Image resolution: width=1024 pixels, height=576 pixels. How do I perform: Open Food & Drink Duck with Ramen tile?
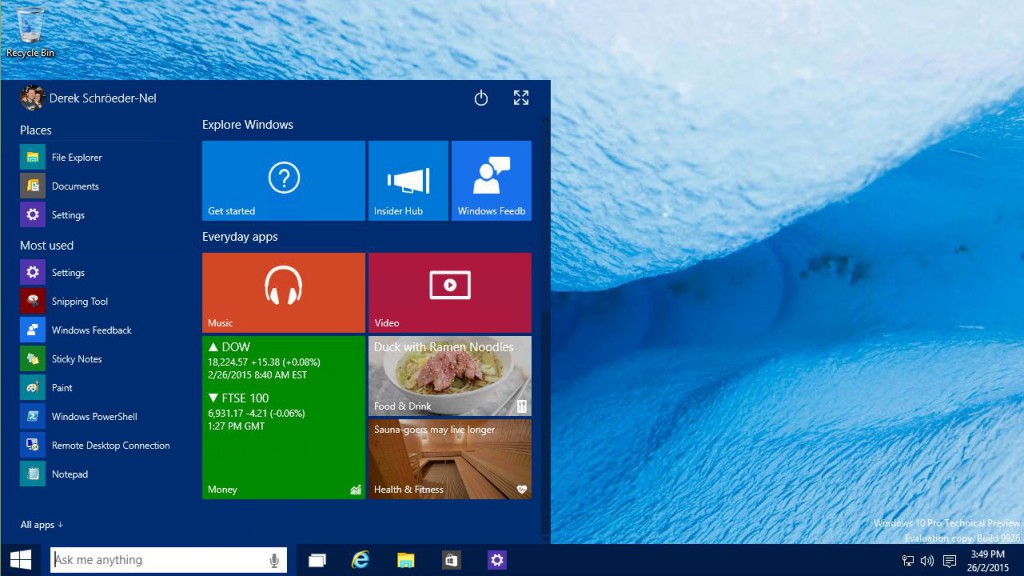[x=450, y=376]
